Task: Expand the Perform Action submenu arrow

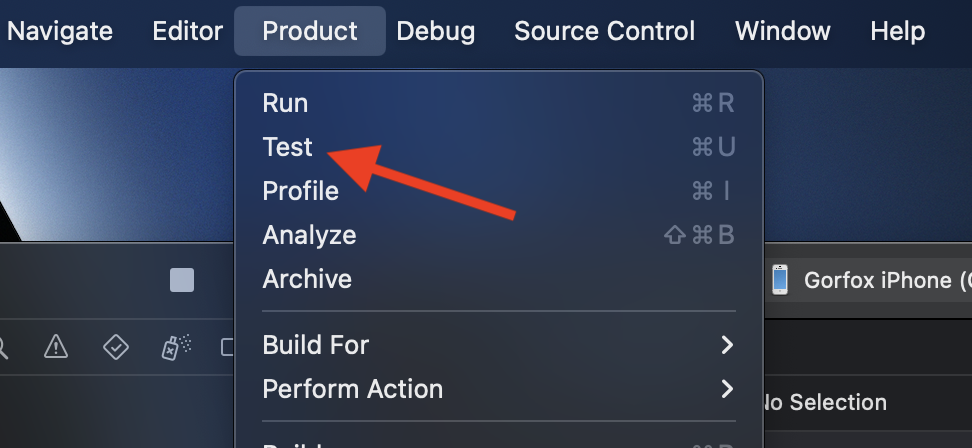Action: pos(727,389)
